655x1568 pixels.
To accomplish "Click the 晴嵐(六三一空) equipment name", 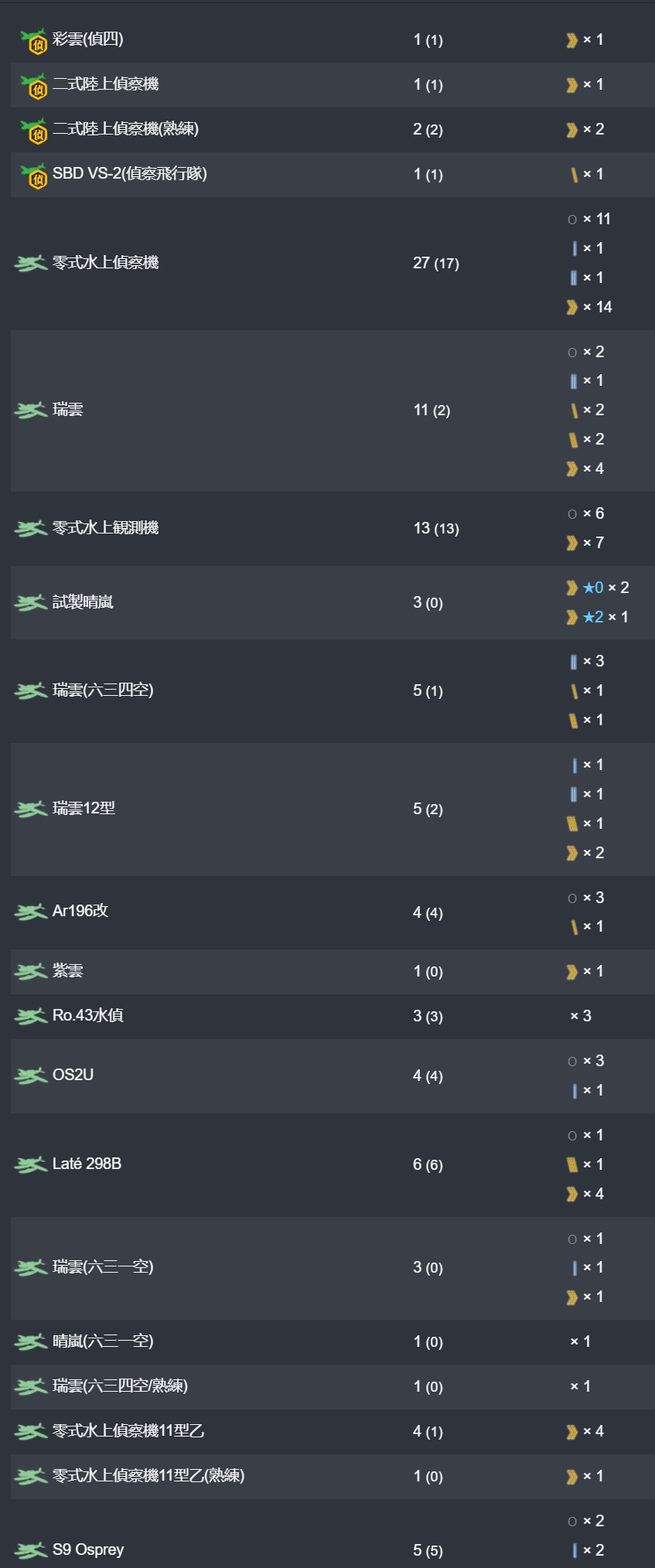I will point(104,1341).
